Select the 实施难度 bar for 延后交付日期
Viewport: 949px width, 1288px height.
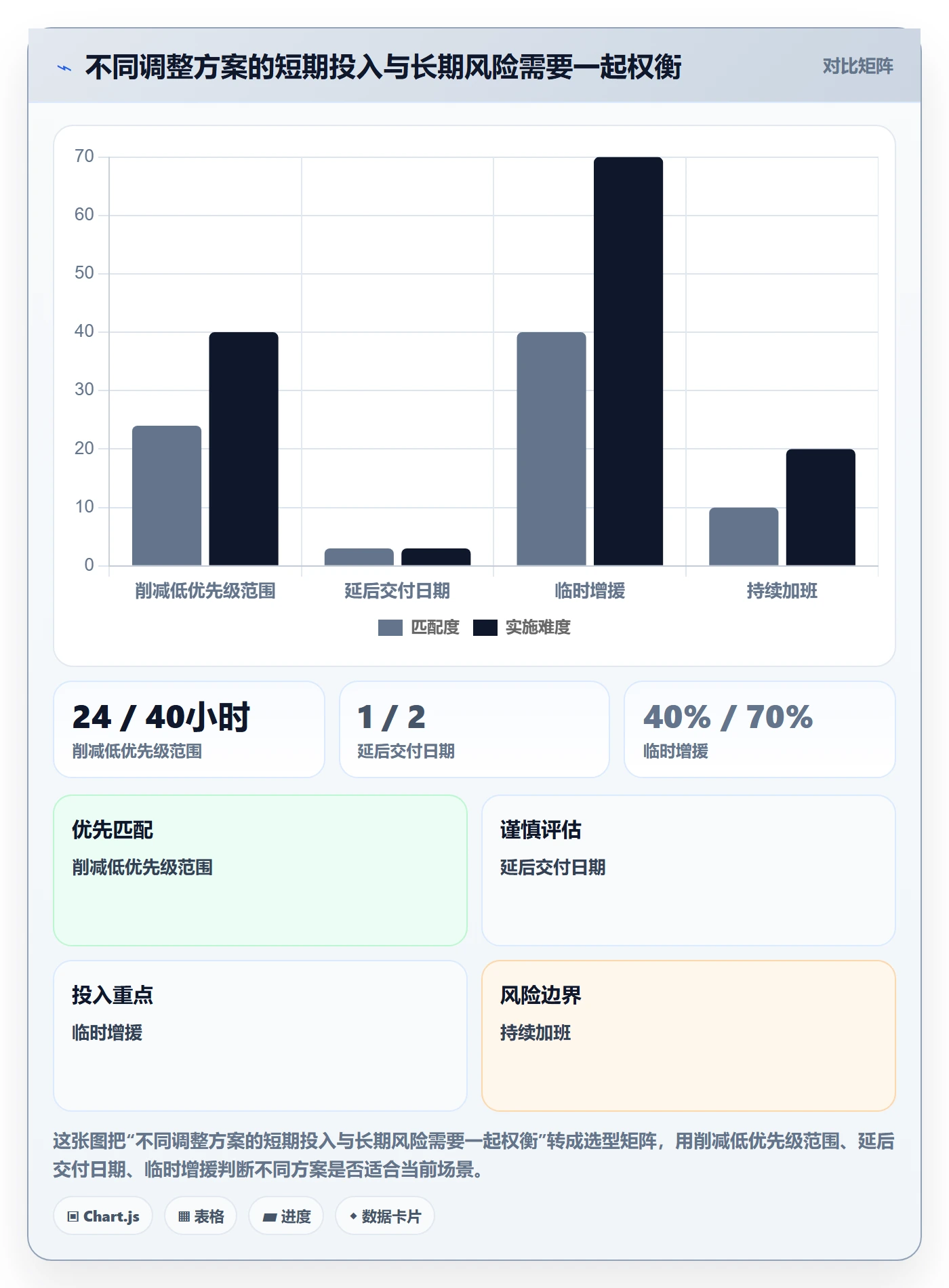[436, 557]
